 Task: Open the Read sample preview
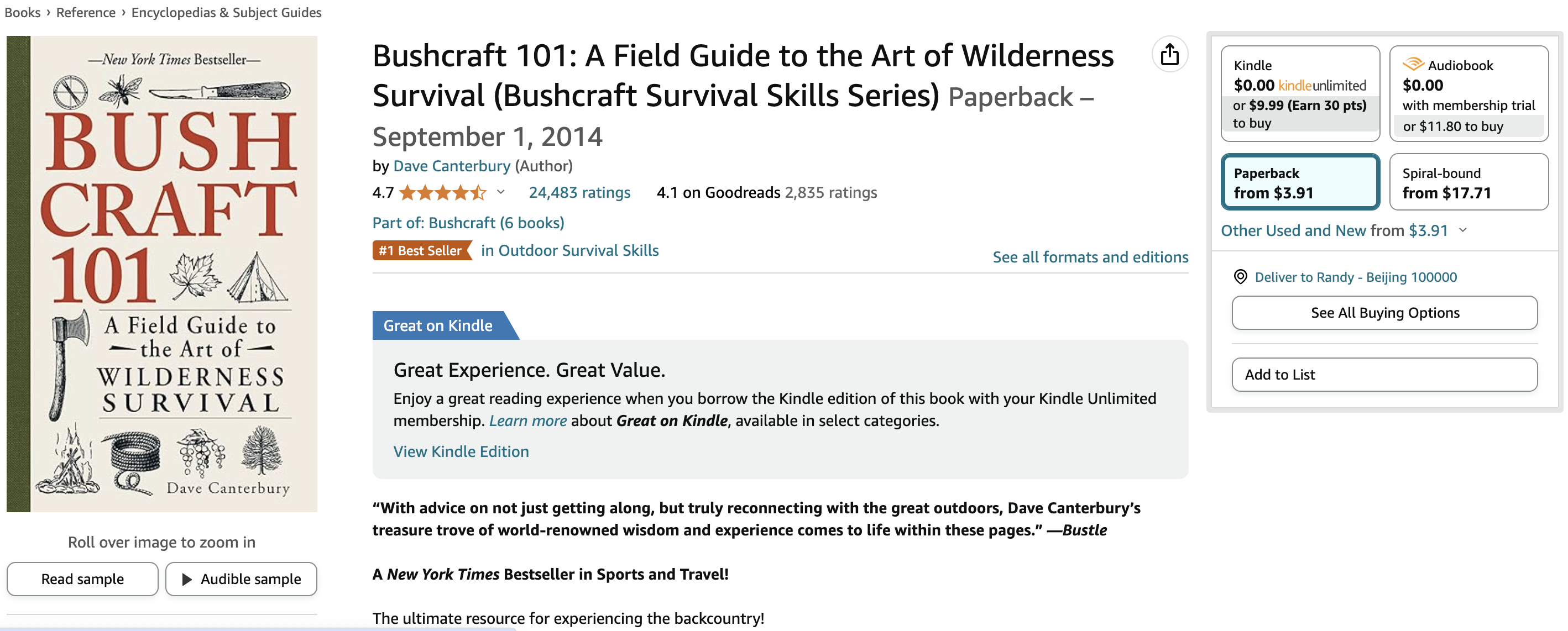pos(82,579)
